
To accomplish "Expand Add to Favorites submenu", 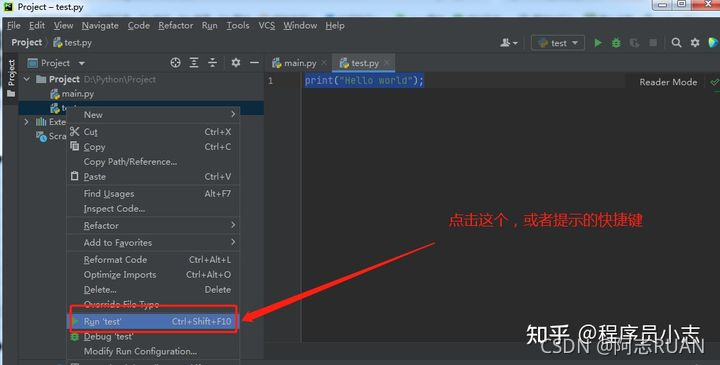I will click(153, 242).
